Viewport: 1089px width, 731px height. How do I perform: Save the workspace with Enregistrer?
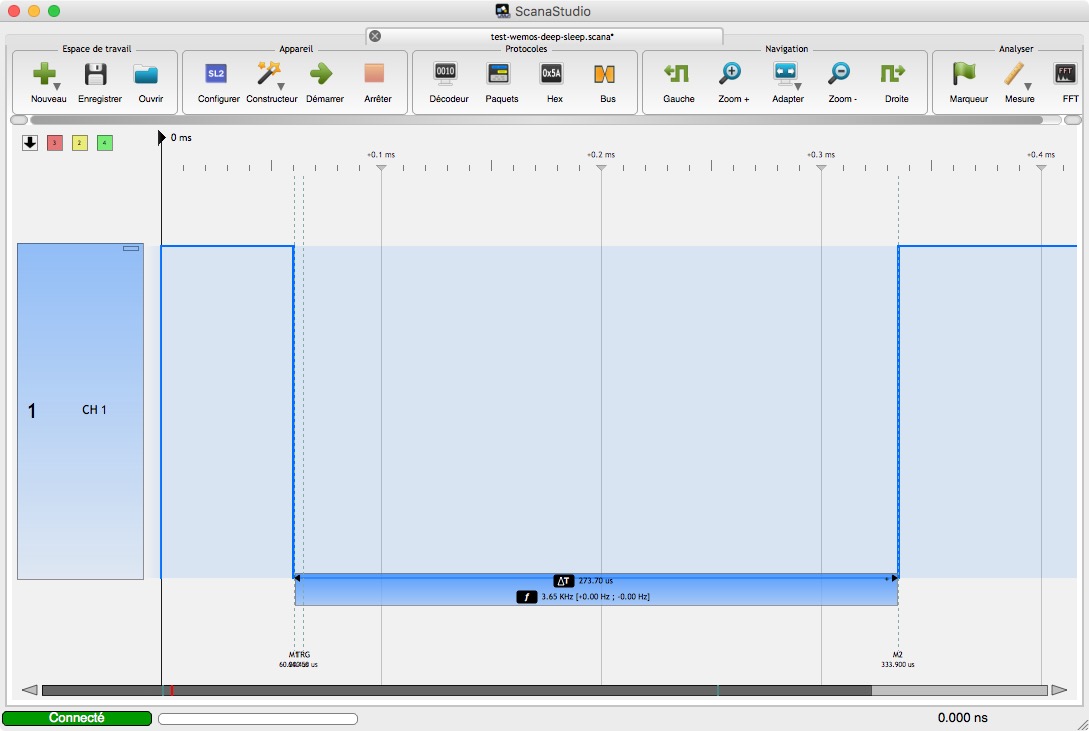coord(96,74)
